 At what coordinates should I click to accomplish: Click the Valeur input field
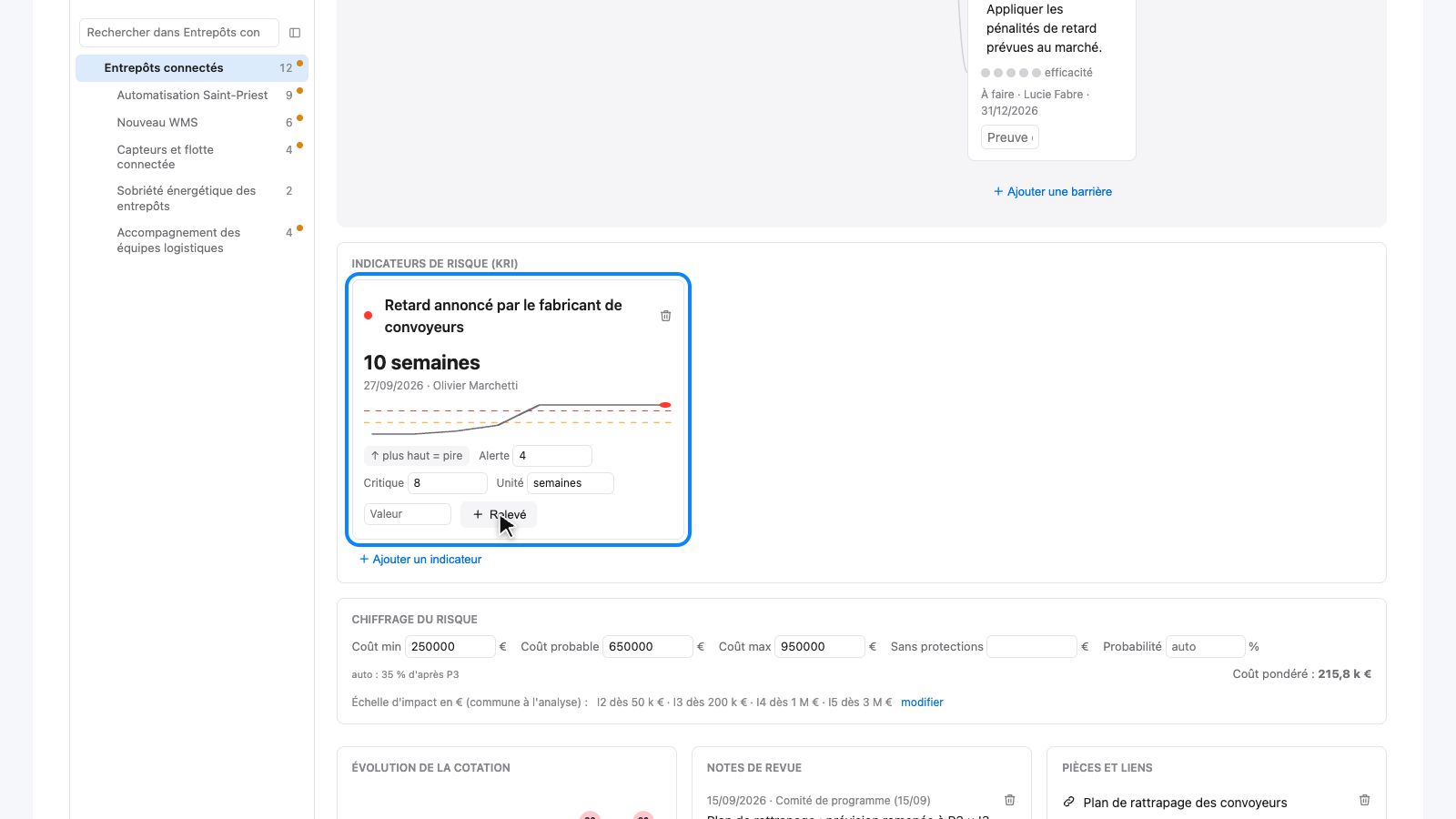click(408, 514)
